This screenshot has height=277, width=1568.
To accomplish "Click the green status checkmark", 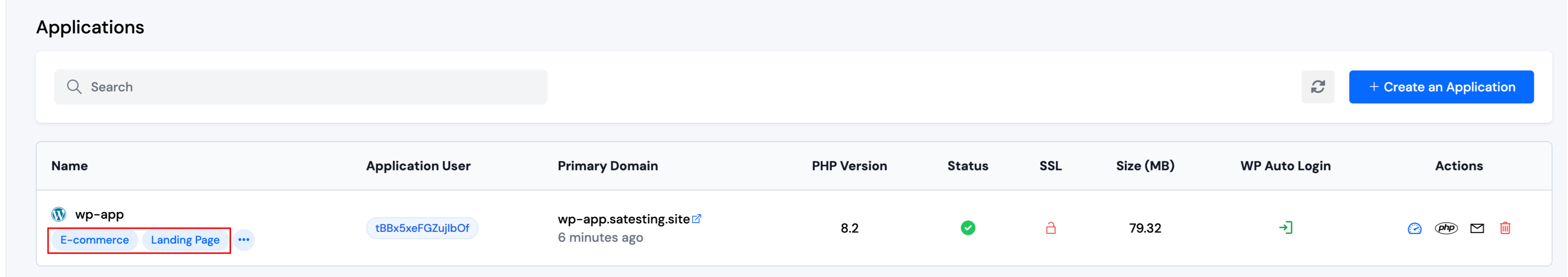I will [x=968, y=229].
